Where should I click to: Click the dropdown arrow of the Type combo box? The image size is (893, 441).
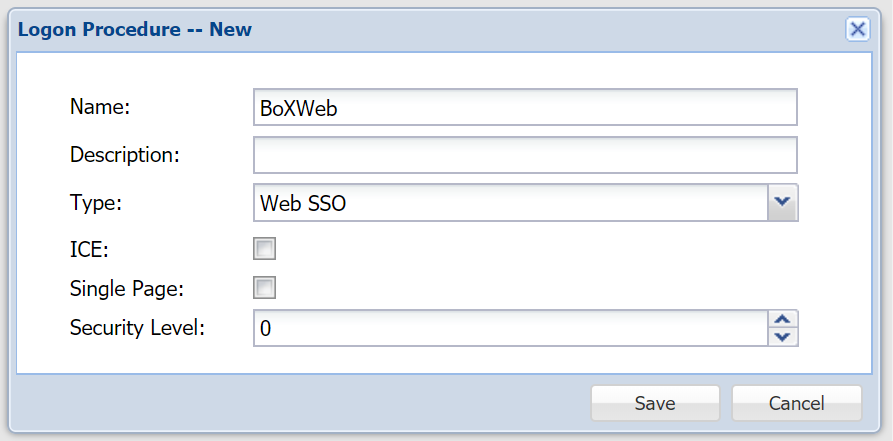783,203
